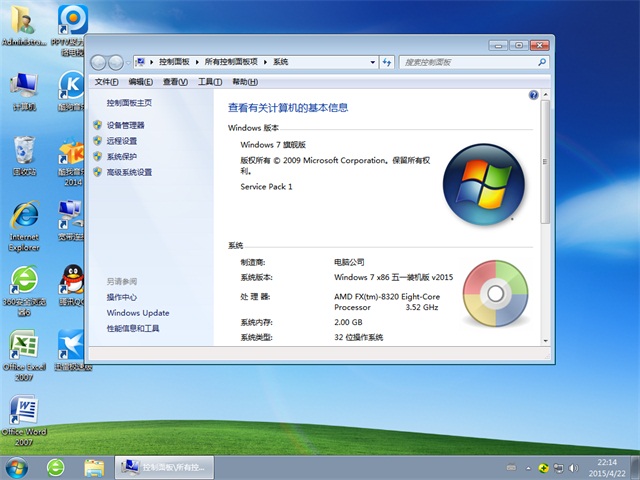Open the orange 2014 gift box shortcut
The image size is (640, 480).
tap(72, 162)
